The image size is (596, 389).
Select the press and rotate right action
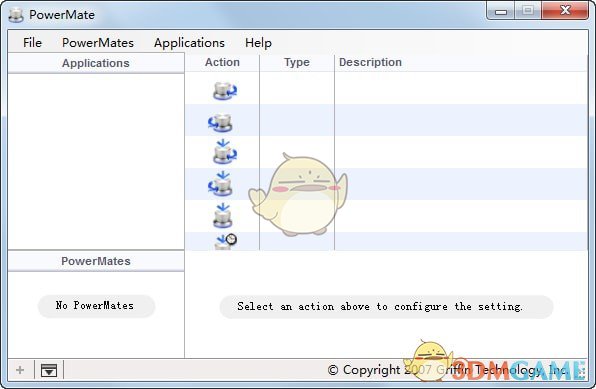tap(224, 152)
